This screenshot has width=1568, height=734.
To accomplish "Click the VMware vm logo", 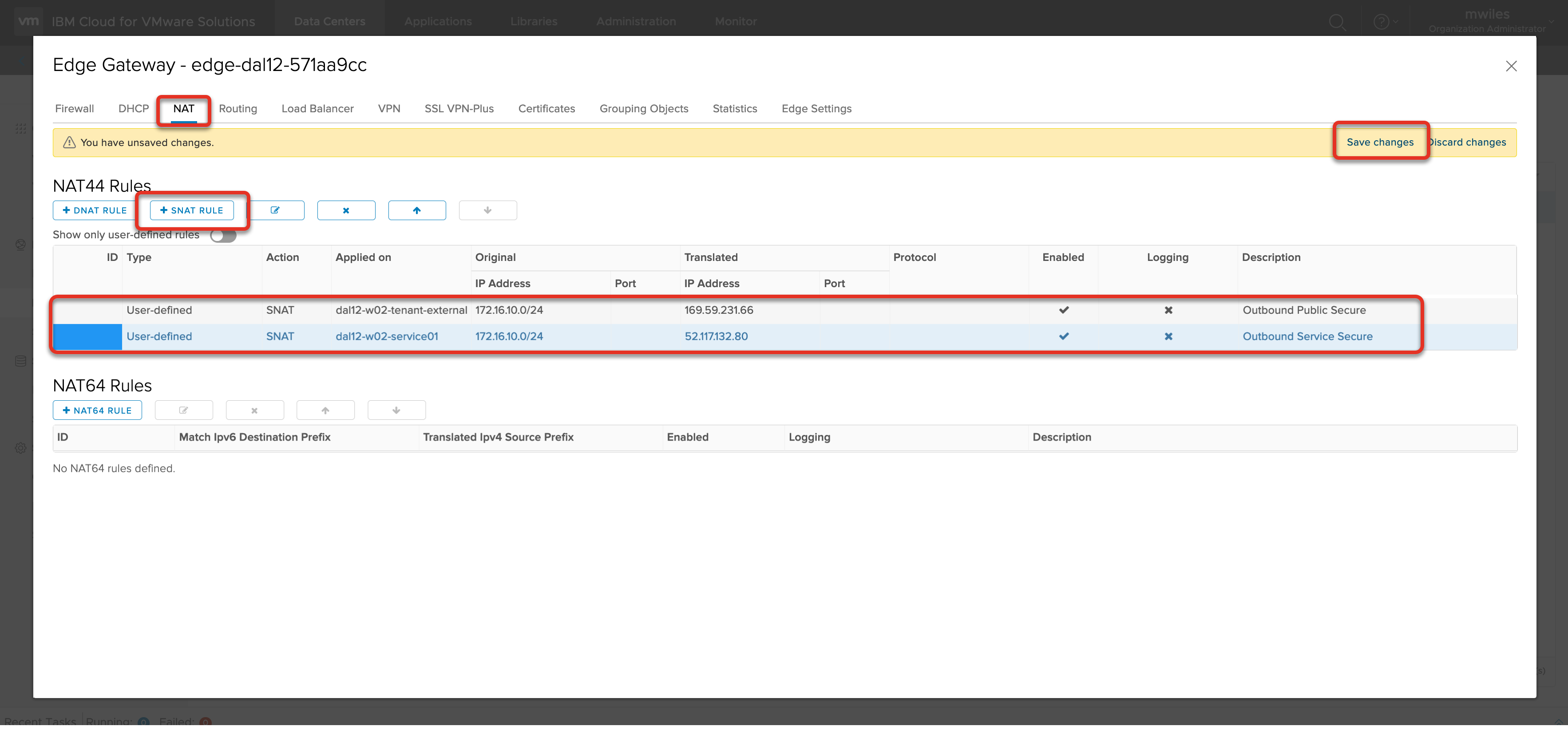I will point(28,21).
